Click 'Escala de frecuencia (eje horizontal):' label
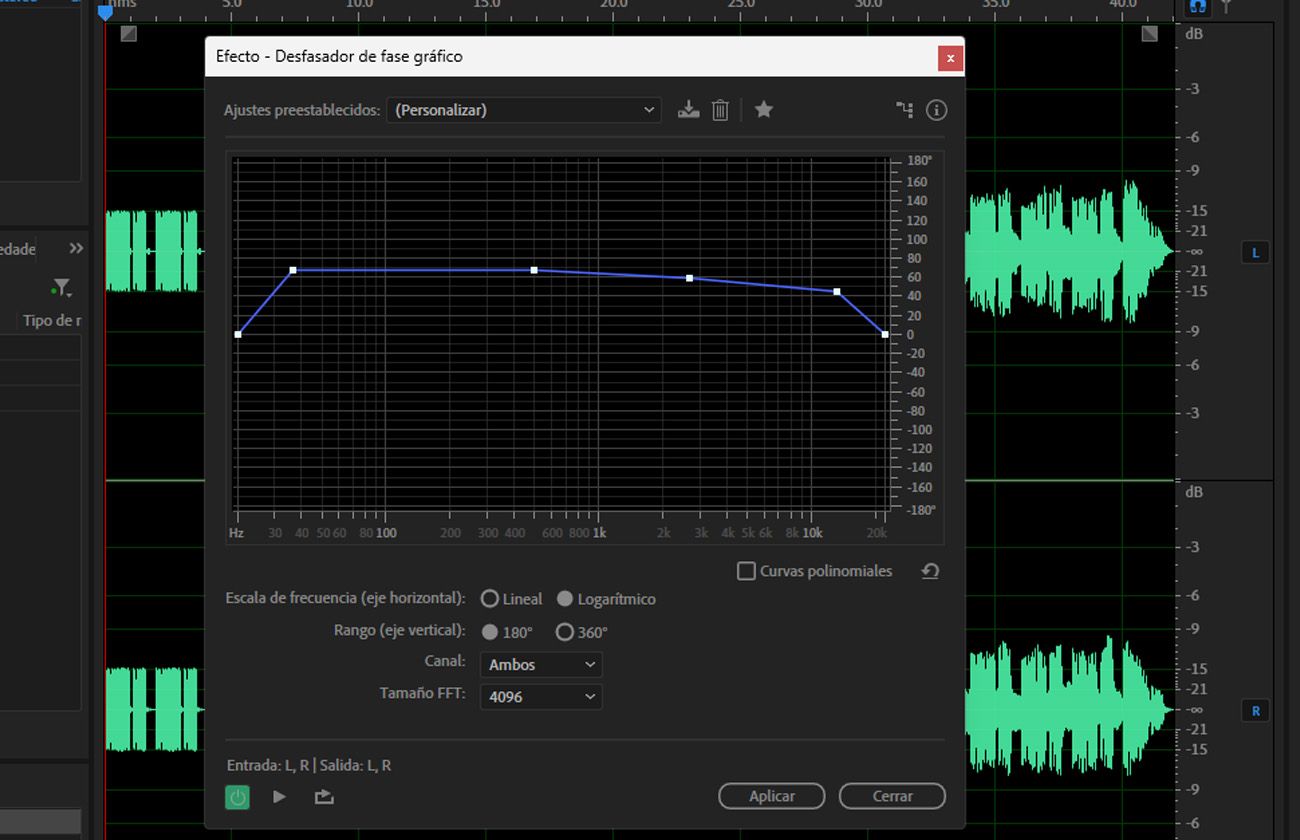Viewport: 1300px width, 840px height. [x=346, y=598]
